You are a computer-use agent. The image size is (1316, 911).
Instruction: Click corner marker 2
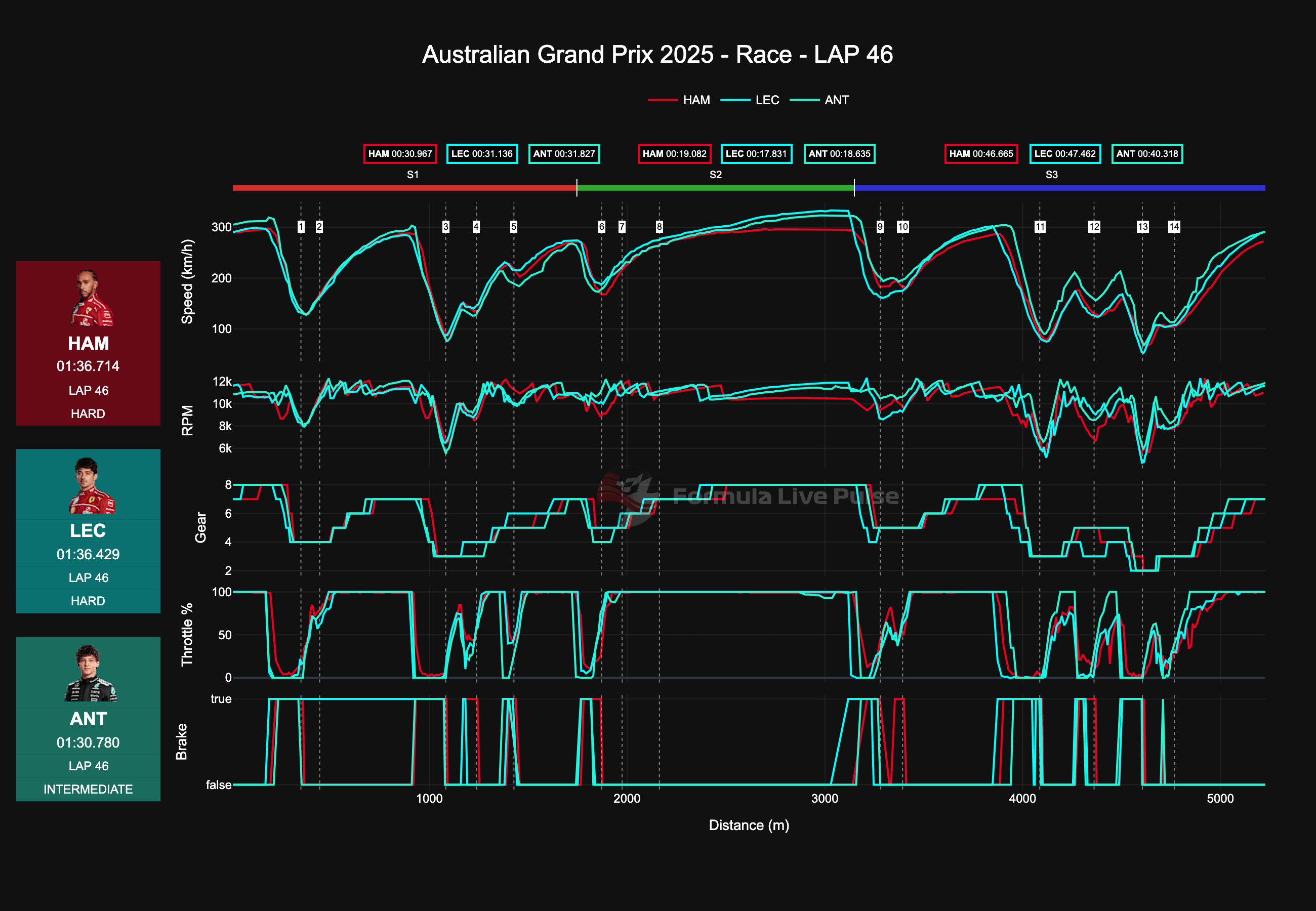tap(319, 227)
